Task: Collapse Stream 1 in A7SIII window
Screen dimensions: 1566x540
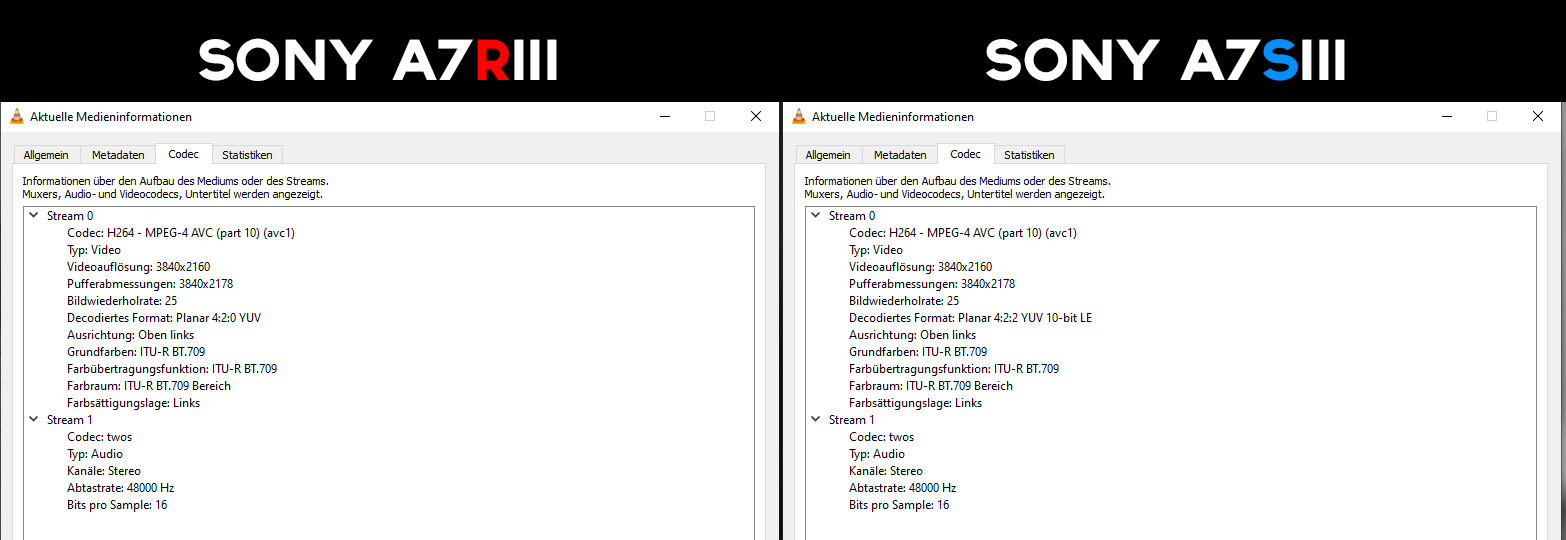Action: pyautogui.click(x=816, y=420)
